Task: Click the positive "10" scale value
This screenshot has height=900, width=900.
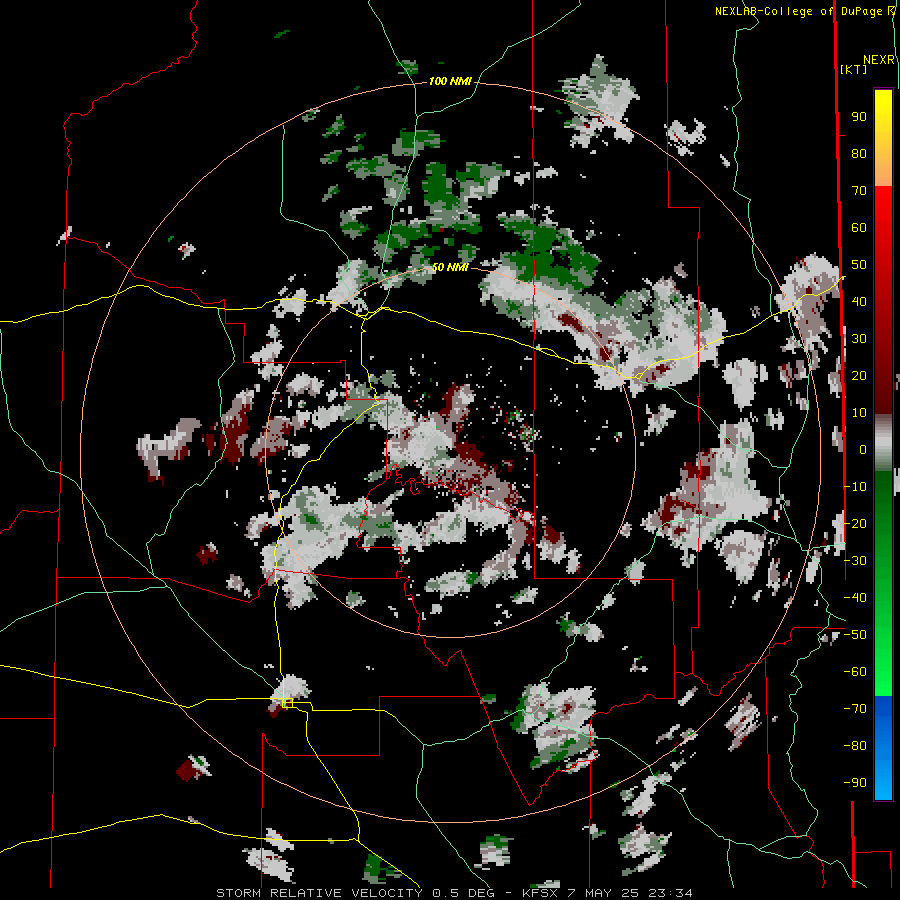Action: [859, 413]
